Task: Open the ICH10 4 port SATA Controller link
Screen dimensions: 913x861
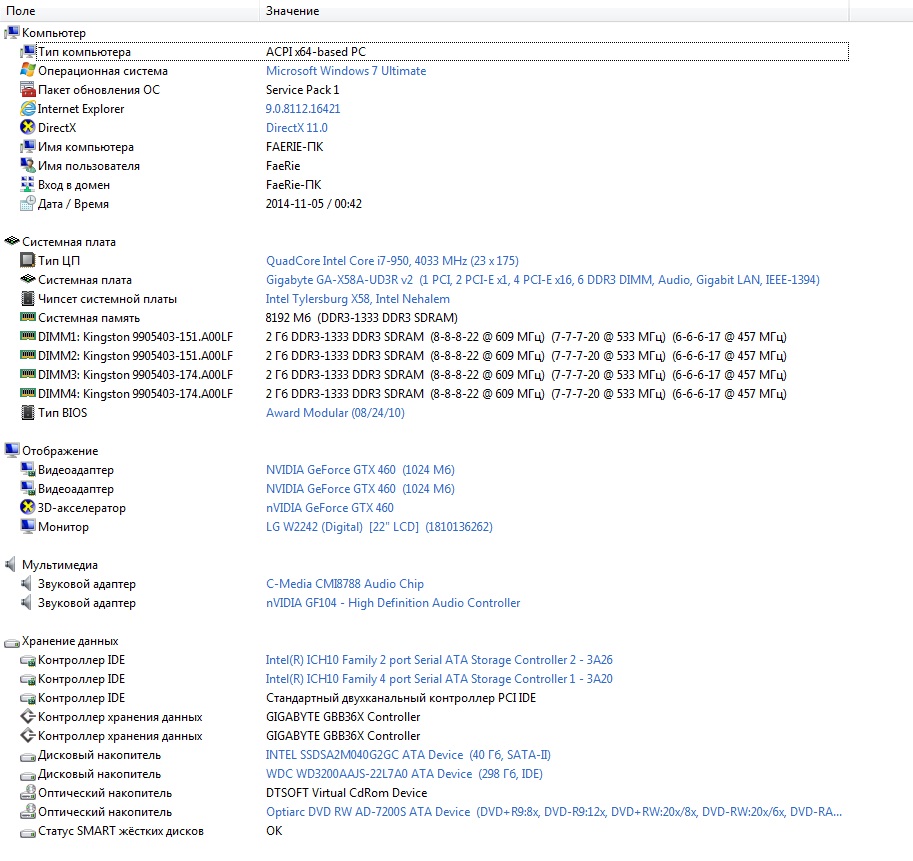Action: [439, 678]
